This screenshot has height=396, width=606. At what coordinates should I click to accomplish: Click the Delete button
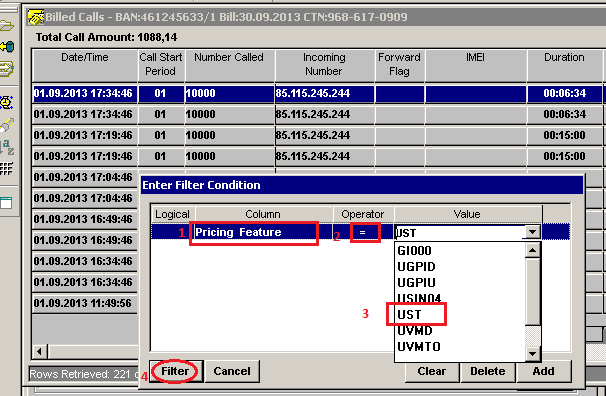click(488, 371)
